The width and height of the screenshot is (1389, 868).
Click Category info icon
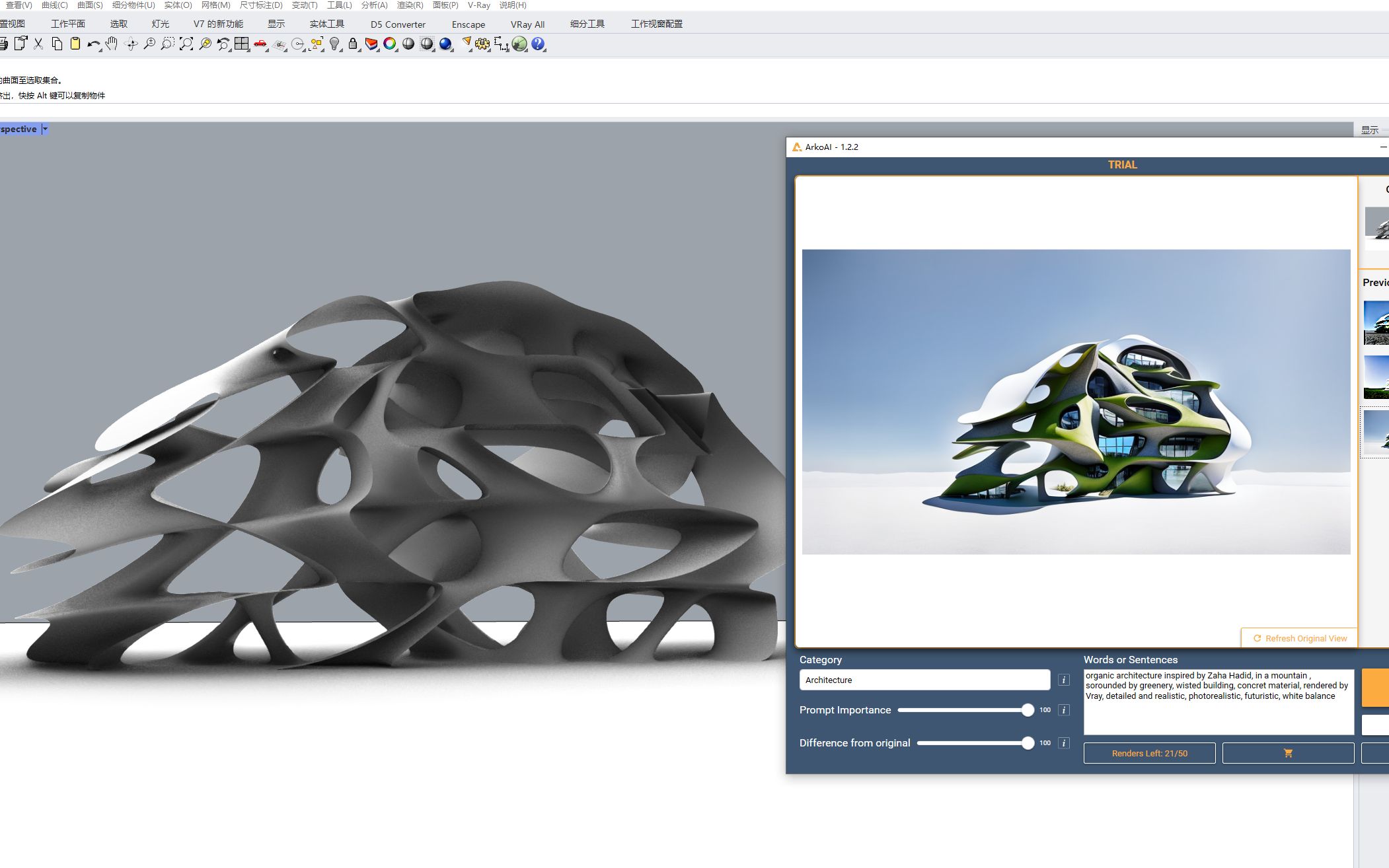point(1063,680)
